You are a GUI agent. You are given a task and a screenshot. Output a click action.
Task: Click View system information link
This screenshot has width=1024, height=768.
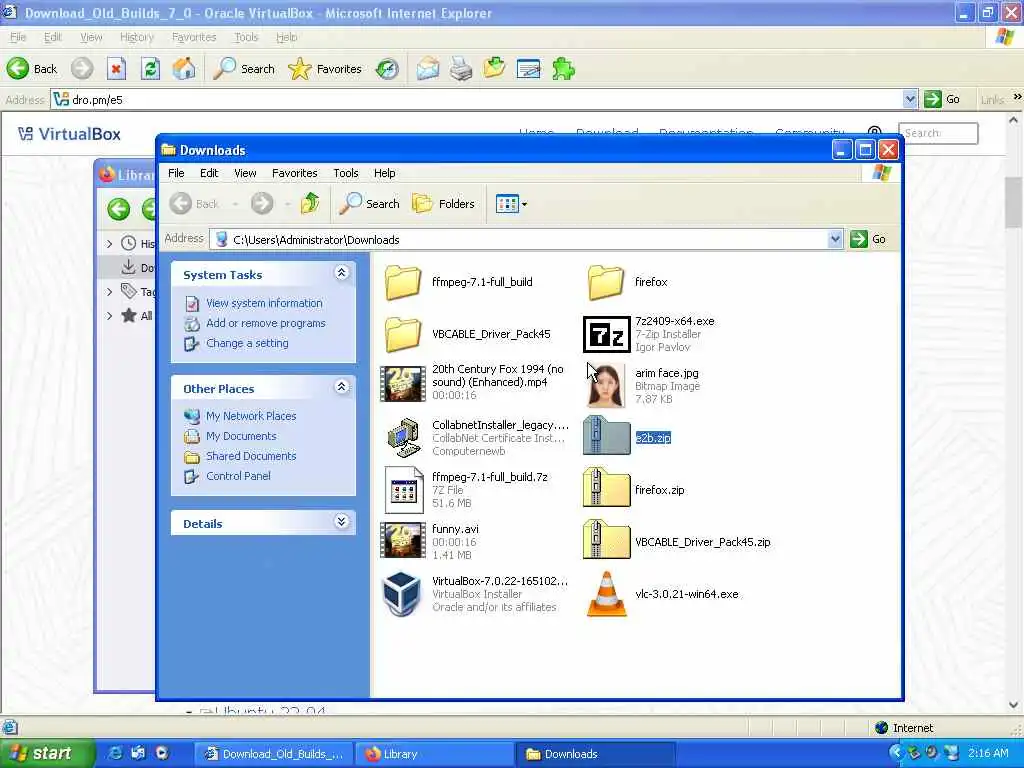264,303
